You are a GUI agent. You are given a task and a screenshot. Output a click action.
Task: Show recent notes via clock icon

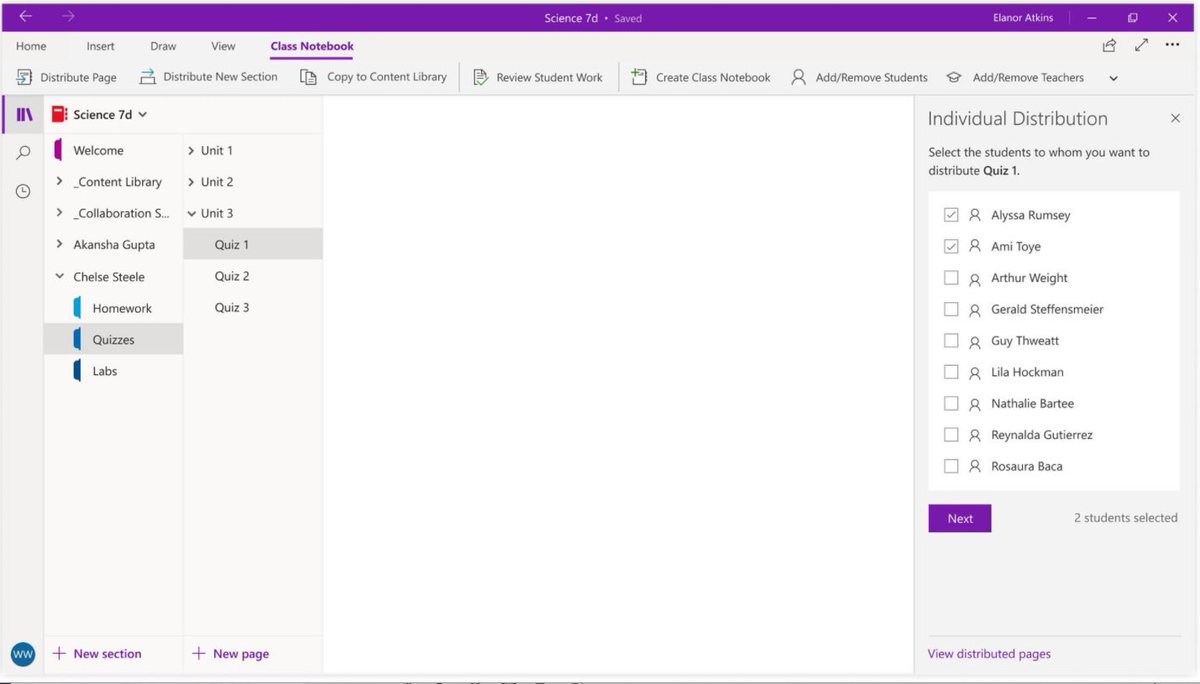coord(23,191)
